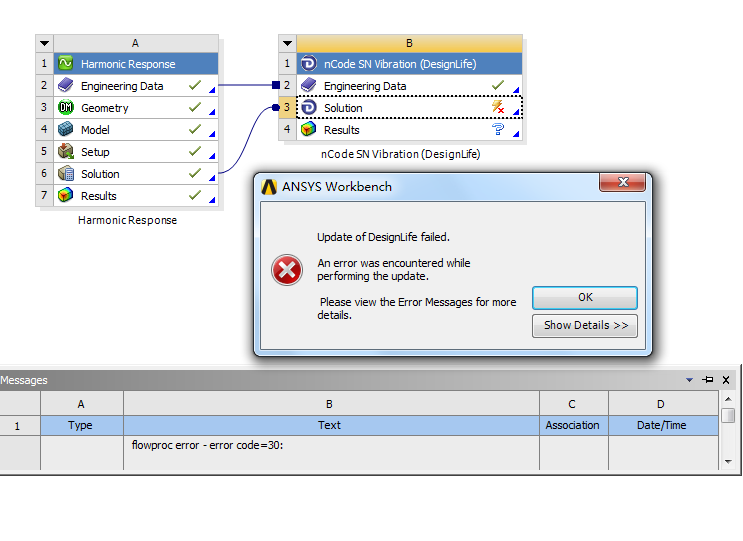The width and height of the screenshot is (743, 541).
Task: Click blue corner triangle on Model cell
Action: click(212, 134)
